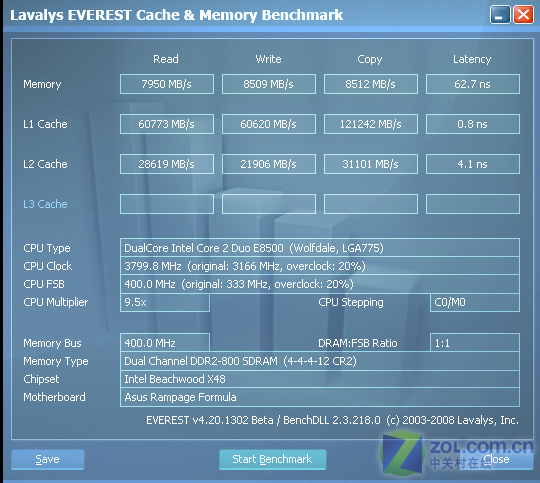540x483 pixels.
Task: Select the CPU Type field Core 2 Duo E8500
Action: pyautogui.click(x=320, y=248)
